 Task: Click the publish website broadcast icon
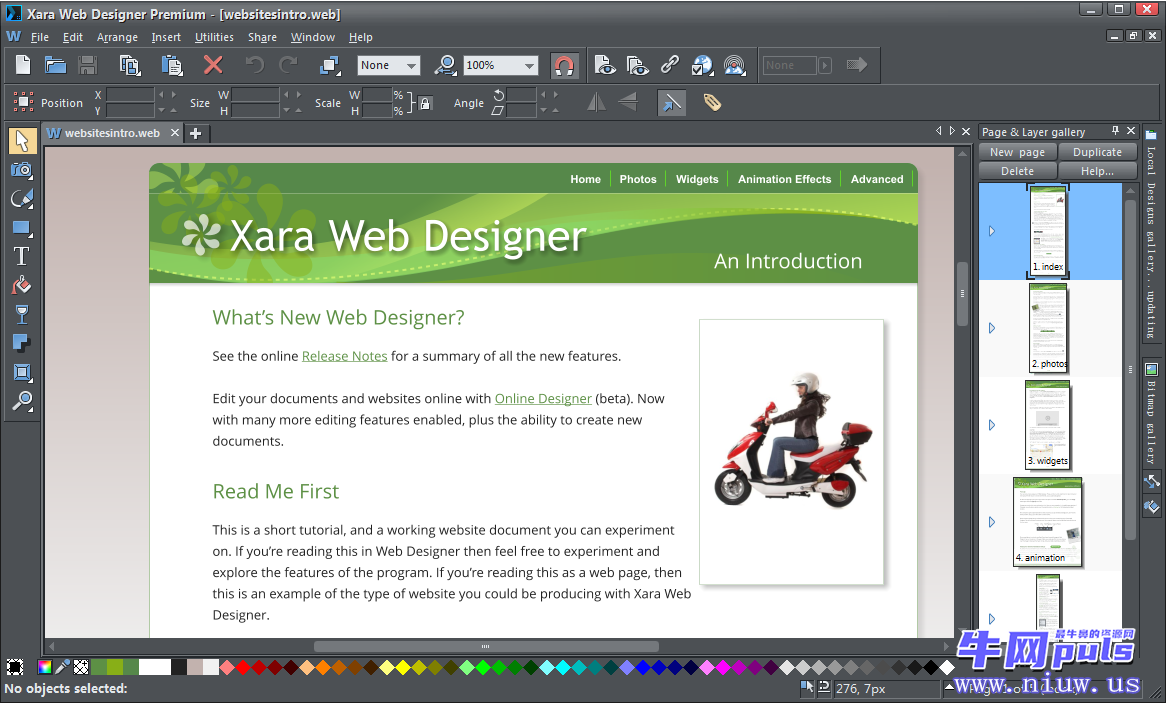(735, 65)
